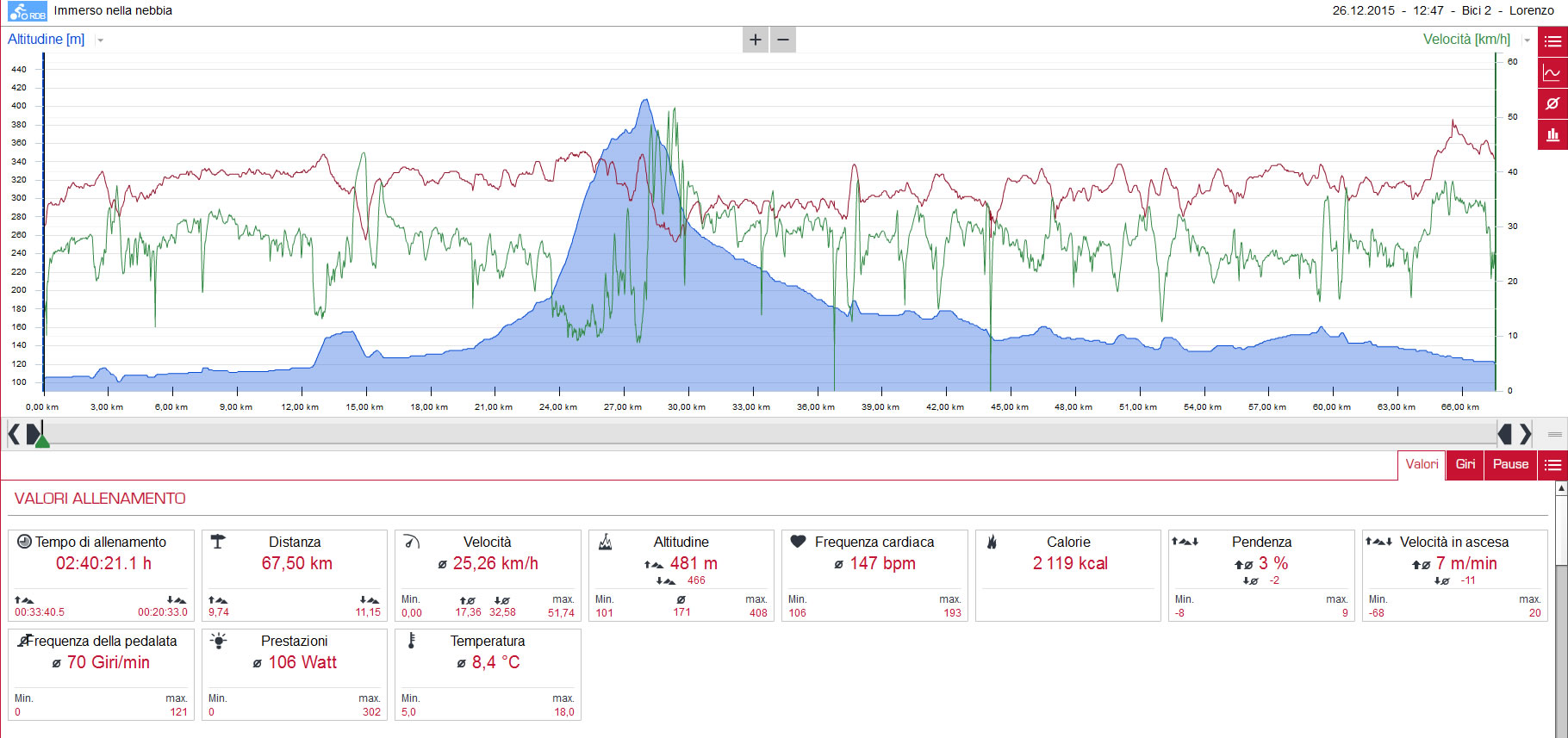1568x738 pixels.
Task: Expand the Altitudine [m] axis dropdown
Action: (100, 40)
